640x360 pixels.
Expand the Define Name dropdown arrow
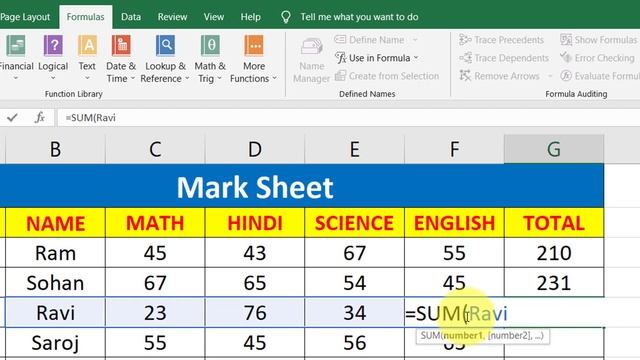pos(415,40)
